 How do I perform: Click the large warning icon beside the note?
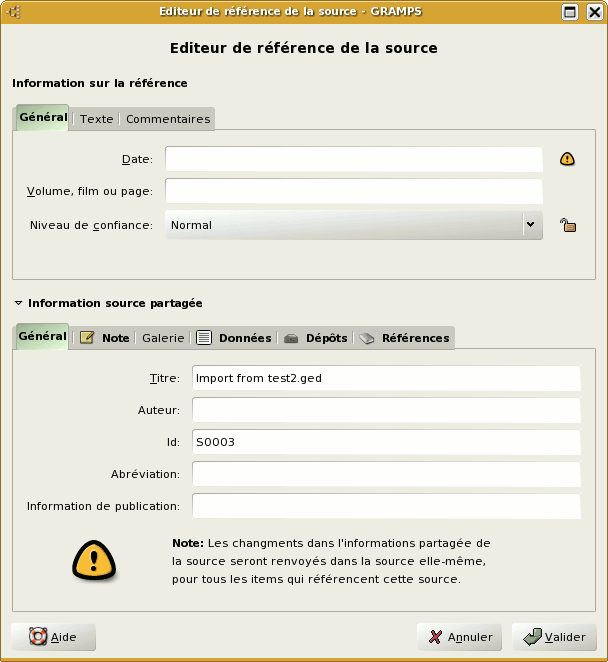coord(94,561)
